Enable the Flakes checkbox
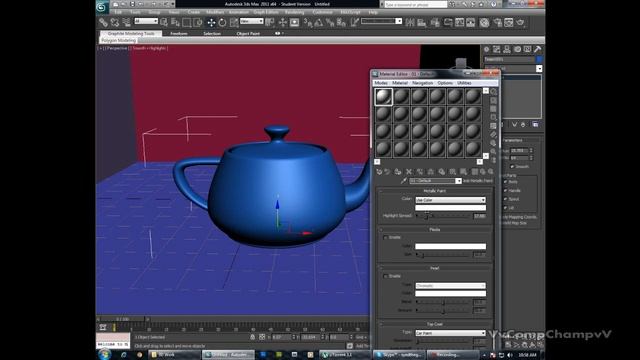The width and height of the screenshot is (640, 360). [385, 238]
